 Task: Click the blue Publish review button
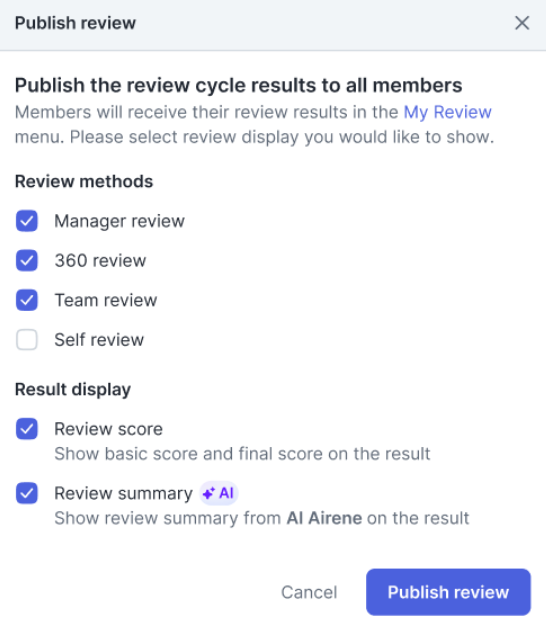pos(448,592)
